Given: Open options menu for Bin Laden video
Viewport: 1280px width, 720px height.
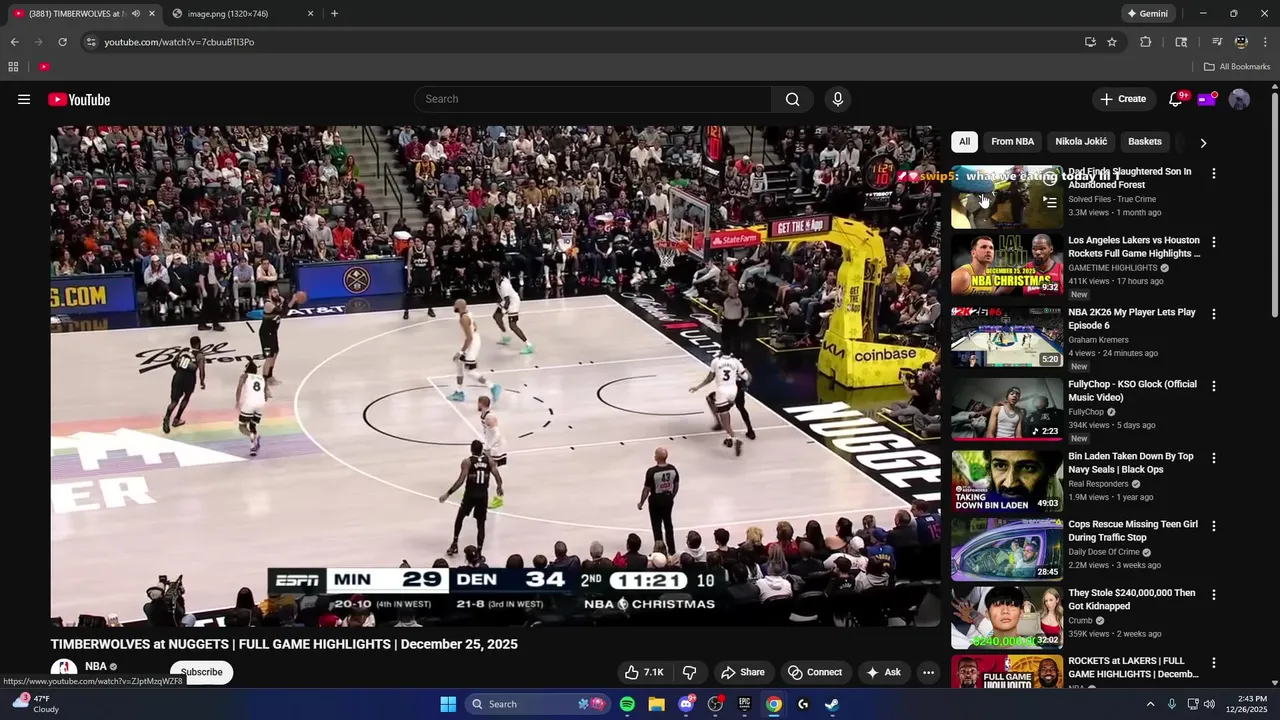Looking at the screenshot, I should 1214,458.
